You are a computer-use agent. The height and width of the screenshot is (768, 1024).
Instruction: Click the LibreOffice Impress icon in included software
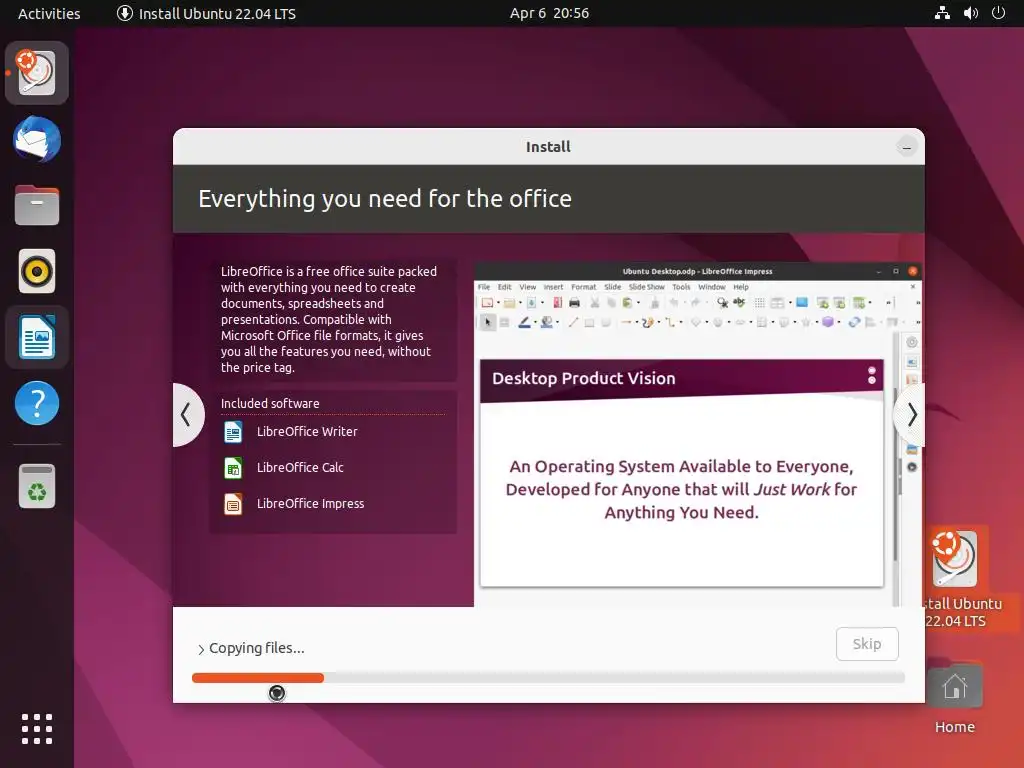pyautogui.click(x=233, y=504)
